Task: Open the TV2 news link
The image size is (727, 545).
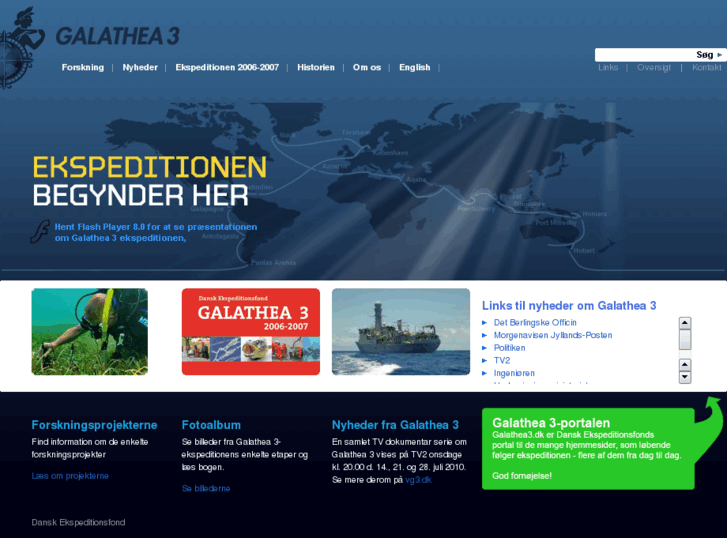Action: click(502, 360)
